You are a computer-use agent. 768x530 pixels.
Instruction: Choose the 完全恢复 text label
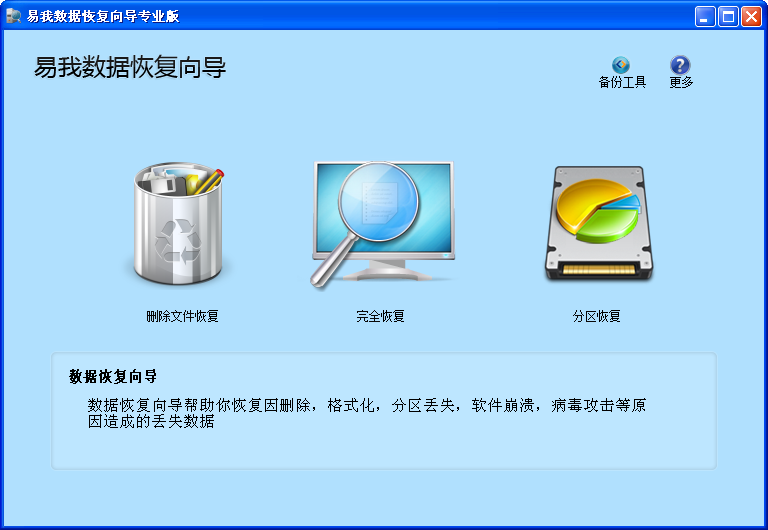point(381,316)
